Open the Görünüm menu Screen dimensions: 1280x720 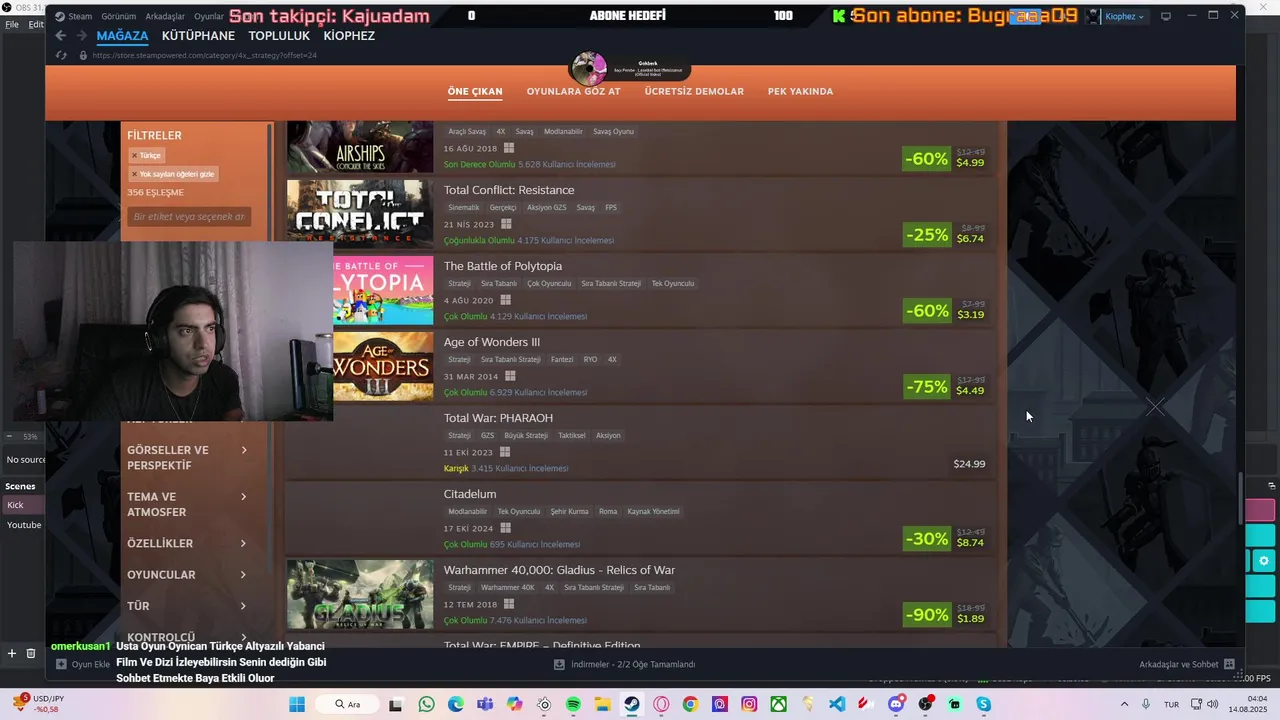(119, 17)
